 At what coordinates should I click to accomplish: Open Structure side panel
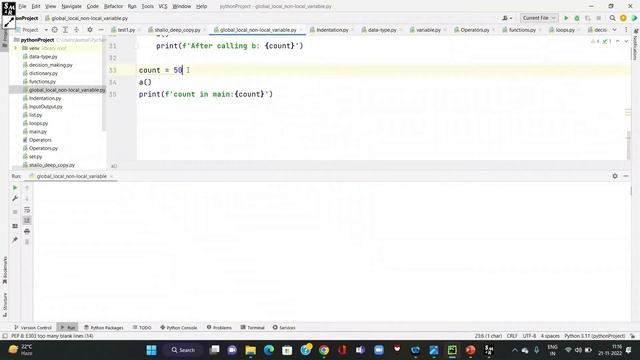point(5,304)
